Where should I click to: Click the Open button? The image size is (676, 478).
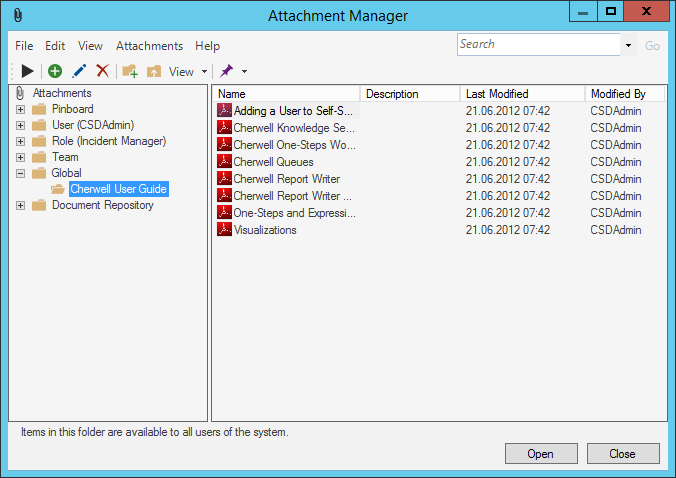pyautogui.click(x=541, y=453)
